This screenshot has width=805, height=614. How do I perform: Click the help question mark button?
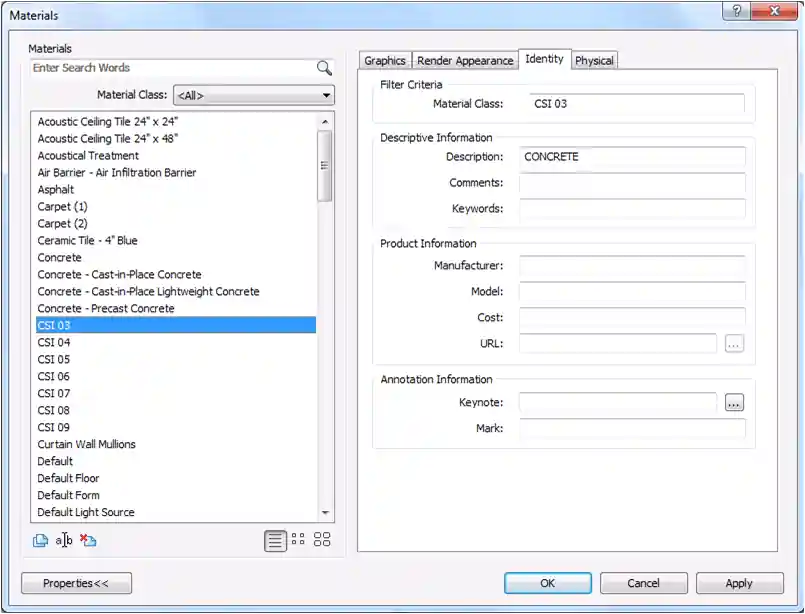click(737, 11)
